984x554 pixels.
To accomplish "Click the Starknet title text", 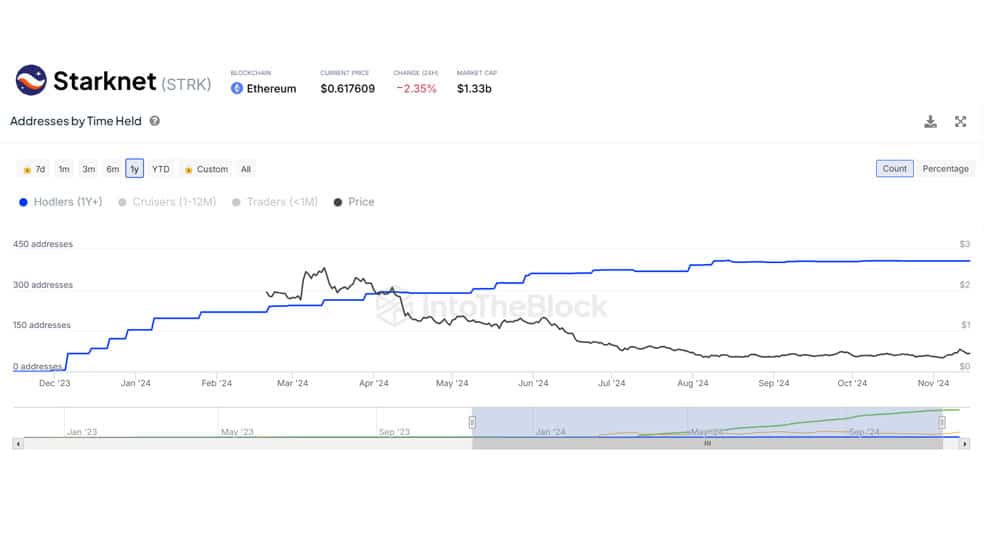I will click(x=105, y=81).
